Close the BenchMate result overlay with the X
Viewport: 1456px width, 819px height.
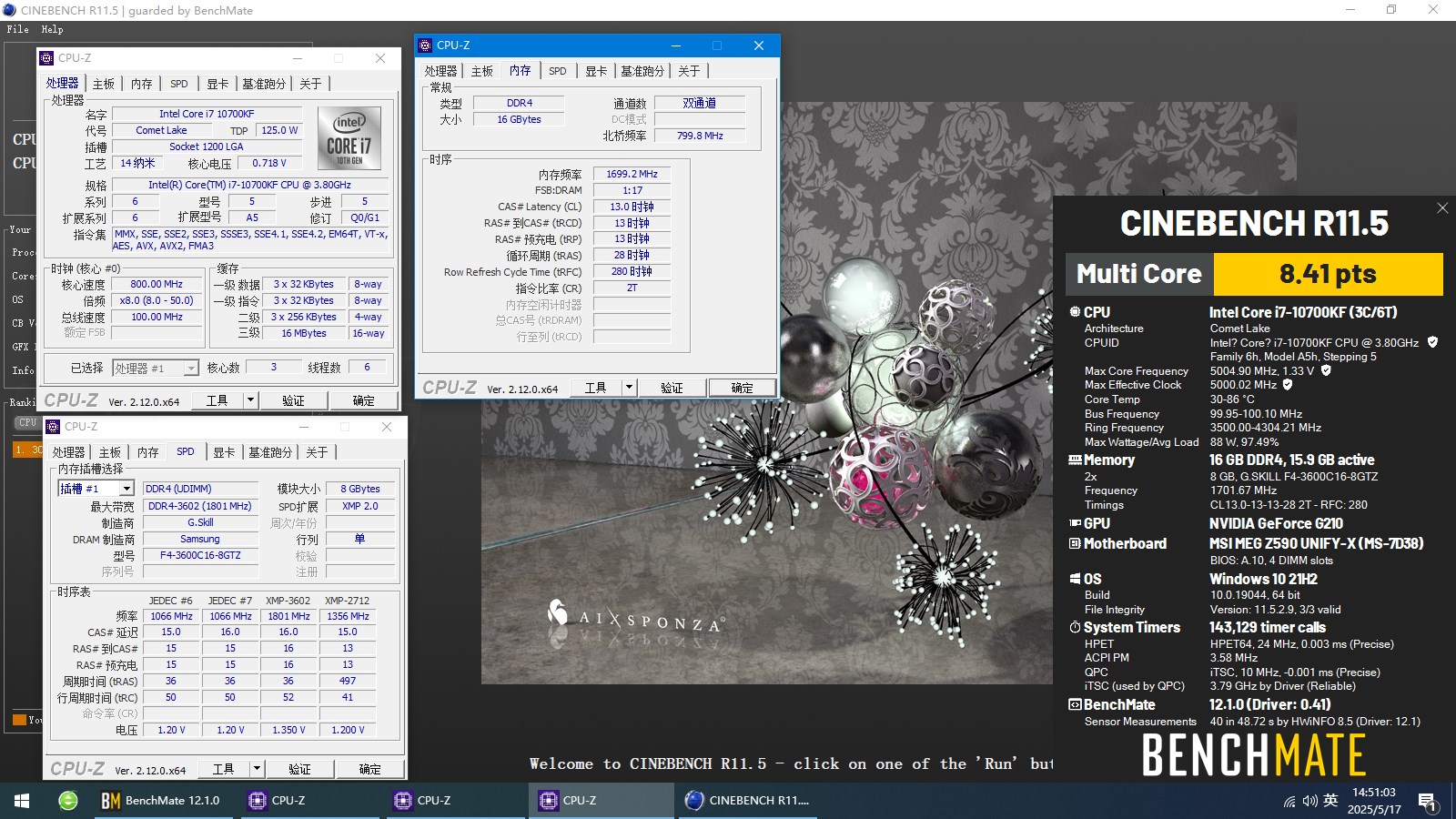(x=1442, y=208)
